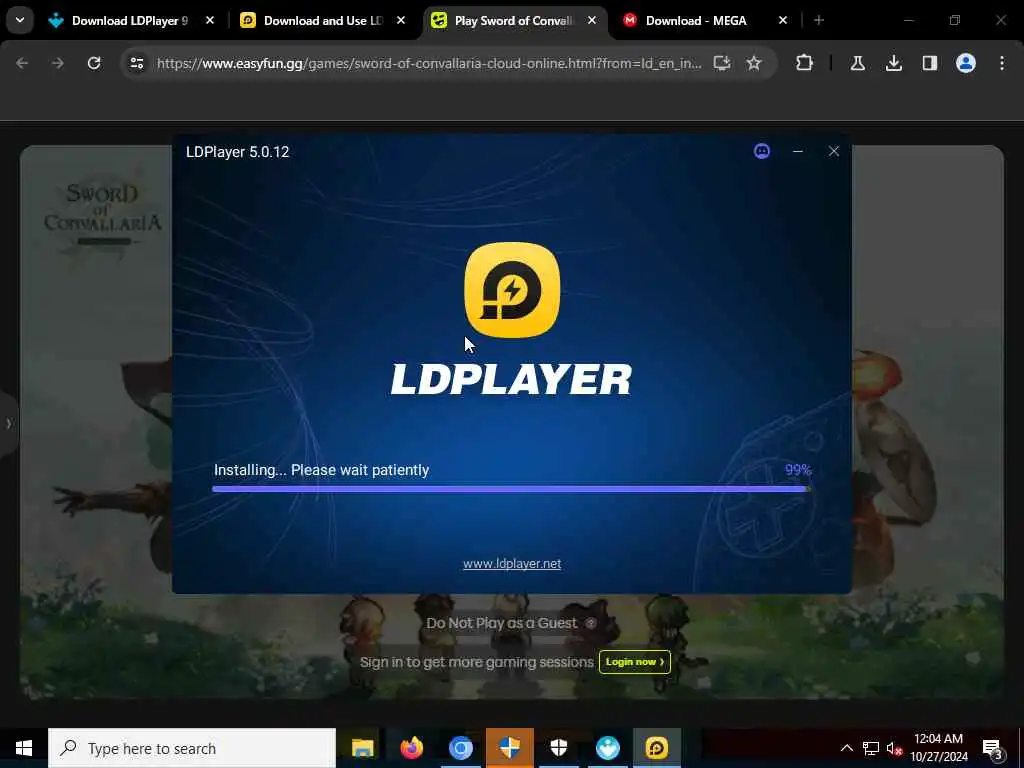Click the muted volume tray icon
The width and height of the screenshot is (1024, 768).
coord(894,748)
